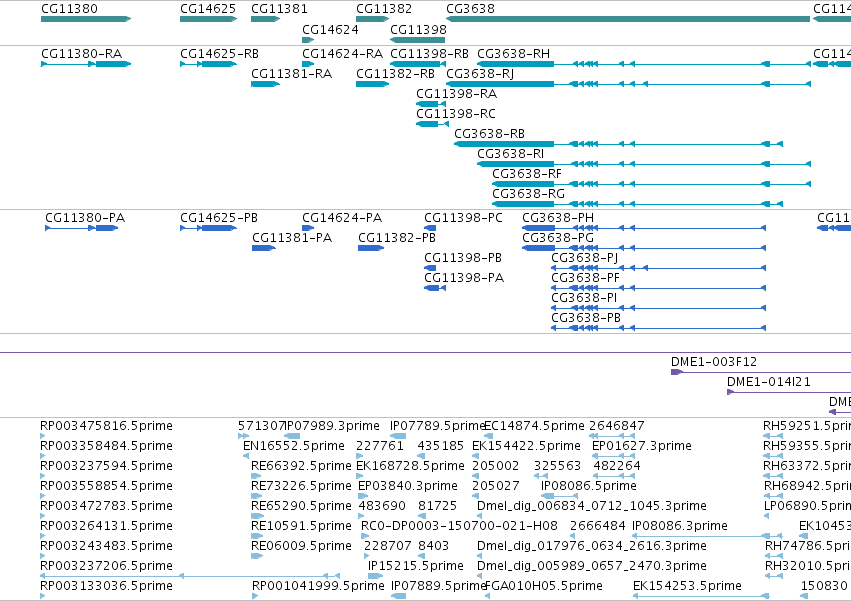Select protein label CG3638-PJ
This screenshot has width=851, height=601.
[x=585, y=258]
